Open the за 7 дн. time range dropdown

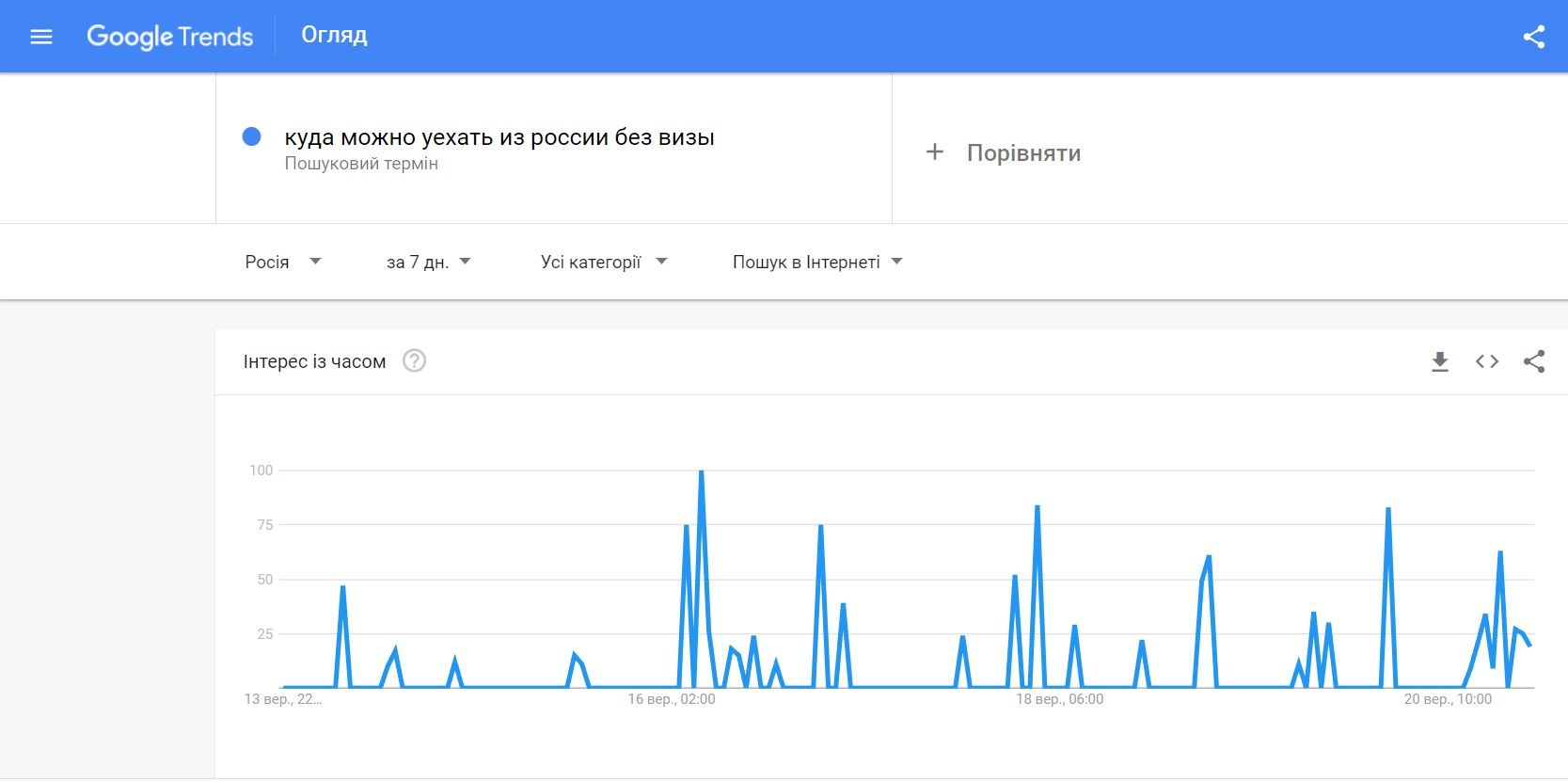(428, 262)
